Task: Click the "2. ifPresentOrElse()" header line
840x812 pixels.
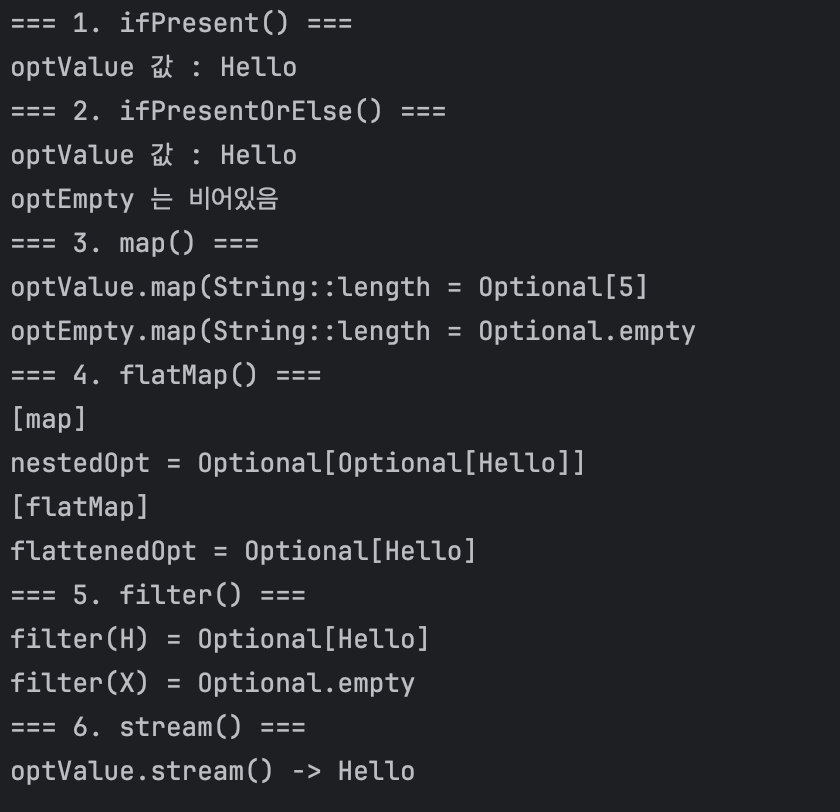Action: [x=228, y=111]
